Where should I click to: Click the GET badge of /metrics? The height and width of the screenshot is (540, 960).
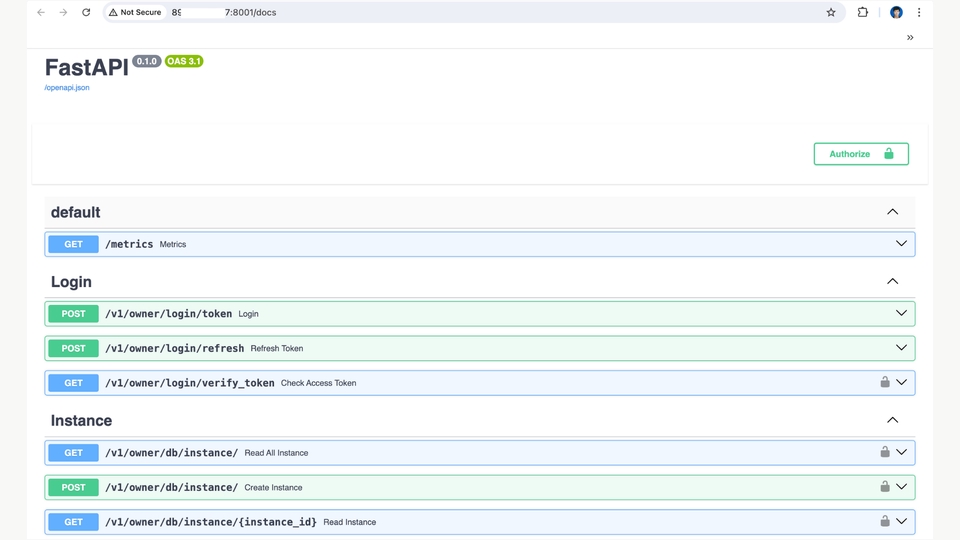73,244
